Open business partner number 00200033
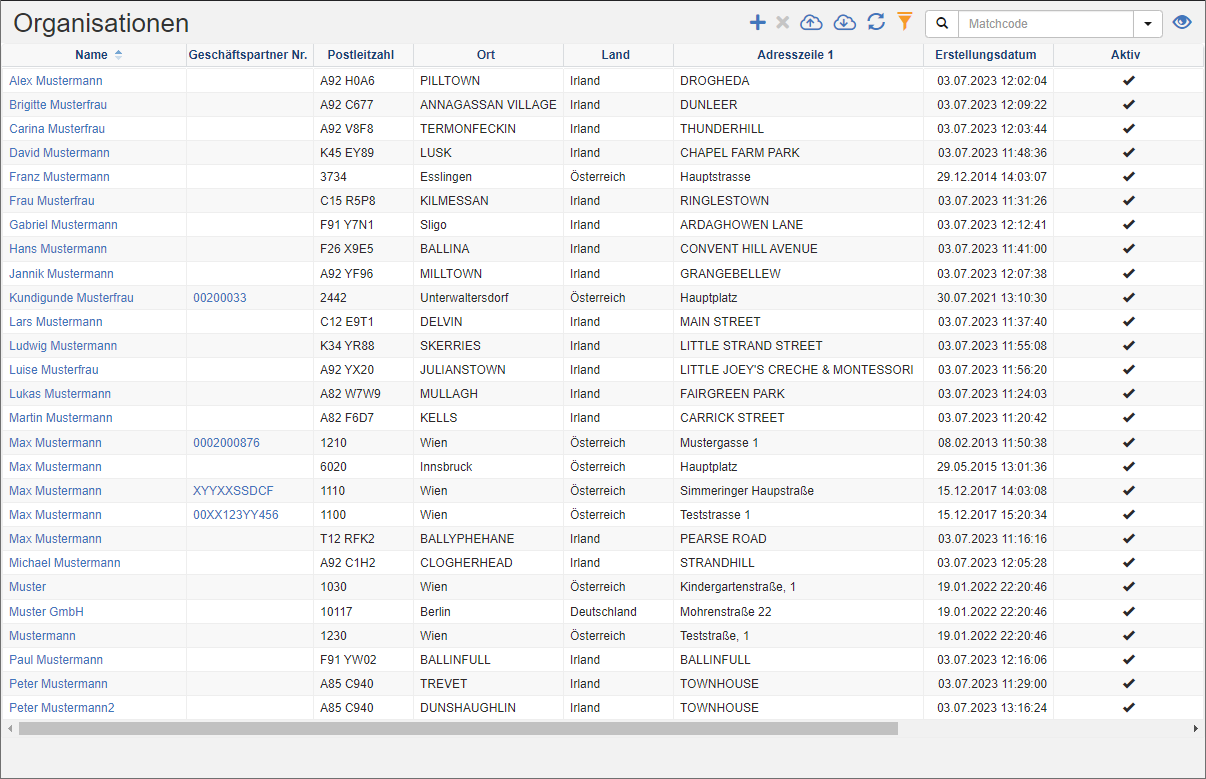1206x779 pixels. pos(219,297)
